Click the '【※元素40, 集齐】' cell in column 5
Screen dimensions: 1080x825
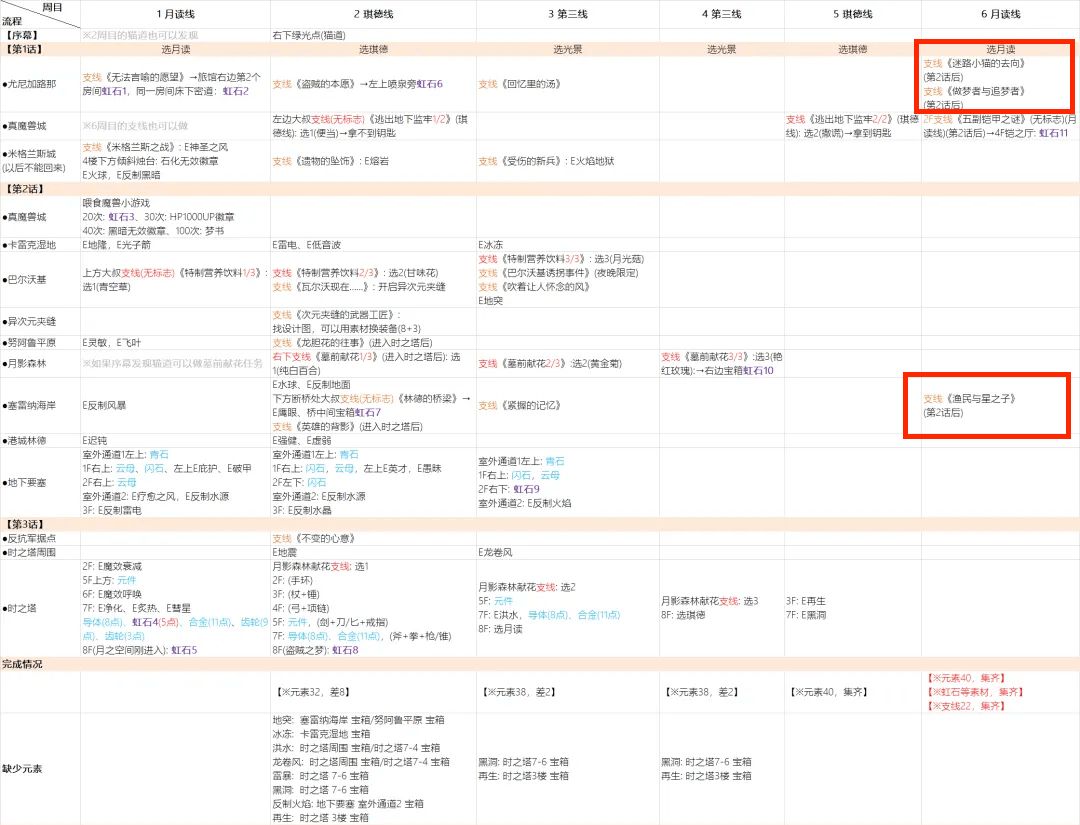point(829,691)
